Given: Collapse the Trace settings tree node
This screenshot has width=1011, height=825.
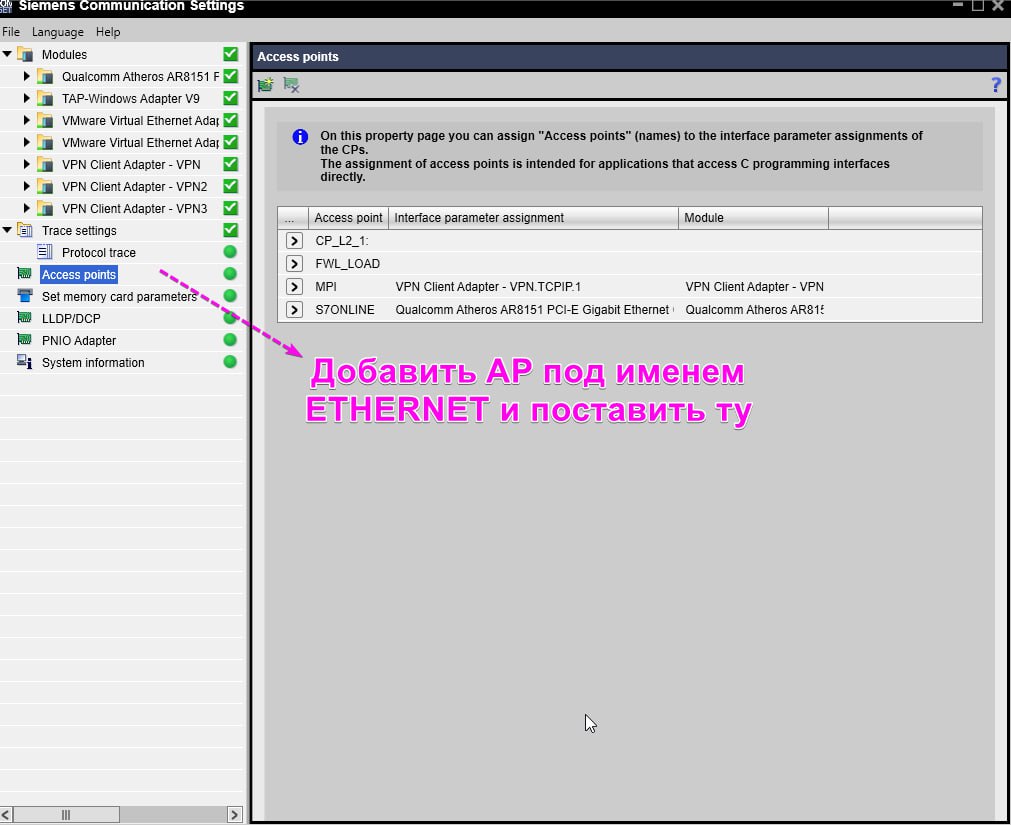Looking at the screenshot, I should point(7,230).
